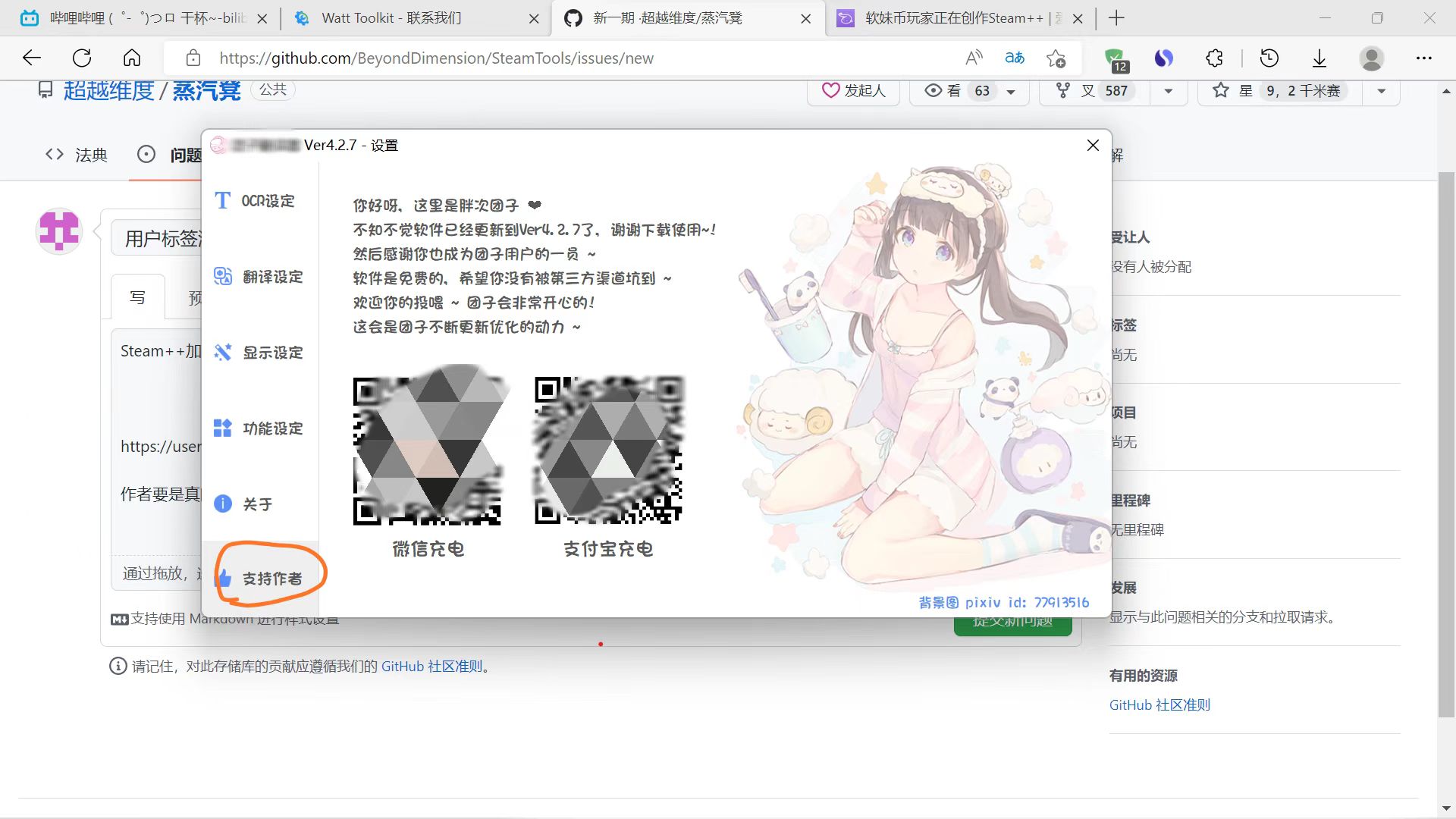Click the GitHub address bar URL
This screenshot has width=1456, height=819.
[436, 58]
